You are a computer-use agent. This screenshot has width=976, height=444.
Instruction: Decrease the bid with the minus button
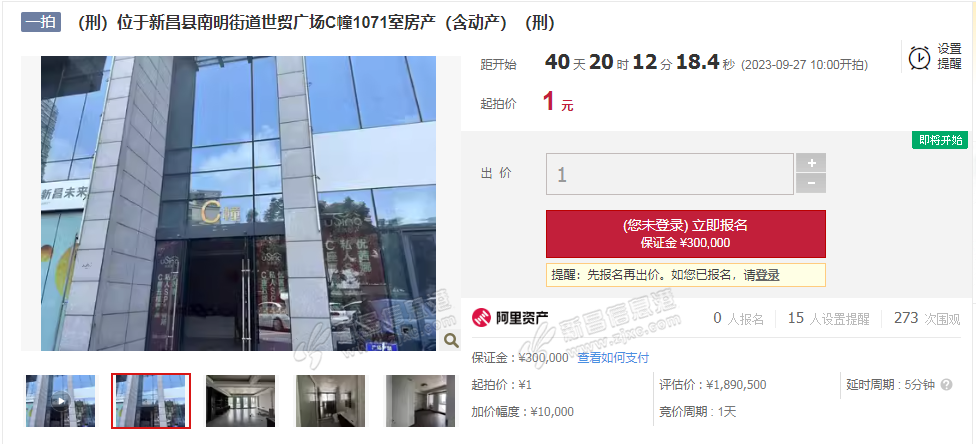point(811,184)
